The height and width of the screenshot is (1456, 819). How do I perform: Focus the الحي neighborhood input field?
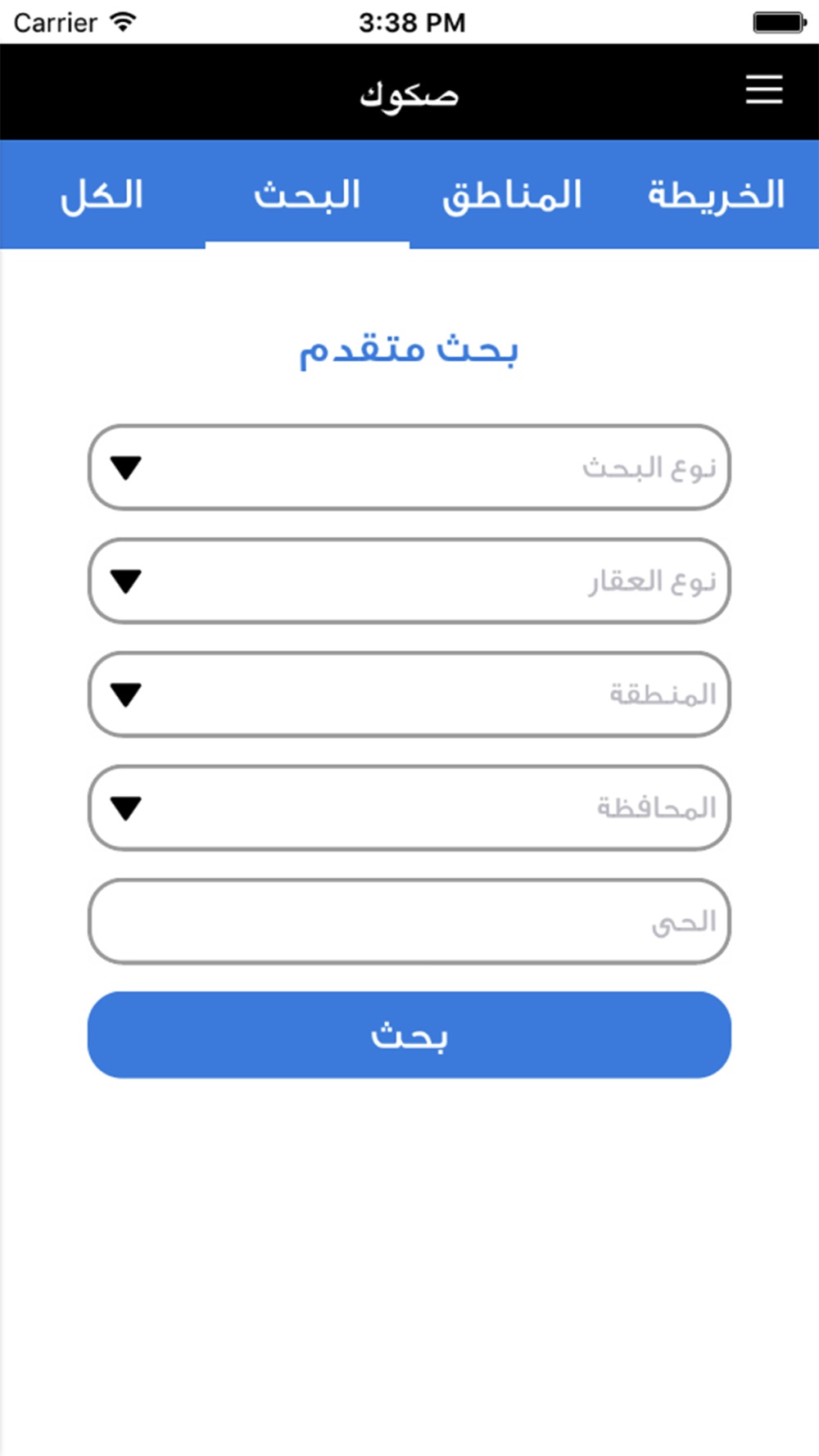coord(409,921)
